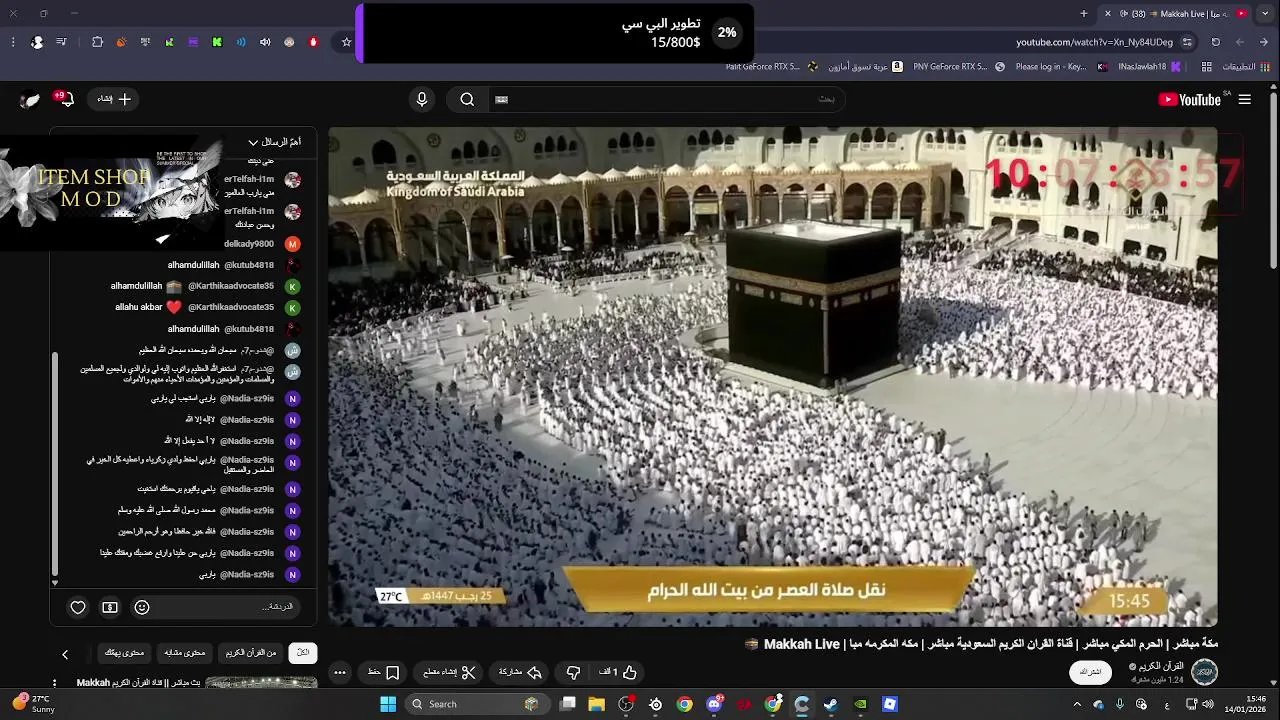Image resolution: width=1280 pixels, height=720 pixels.
Task: Open the suggested Makkah video thumbnail
Action: [x=261, y=683]
